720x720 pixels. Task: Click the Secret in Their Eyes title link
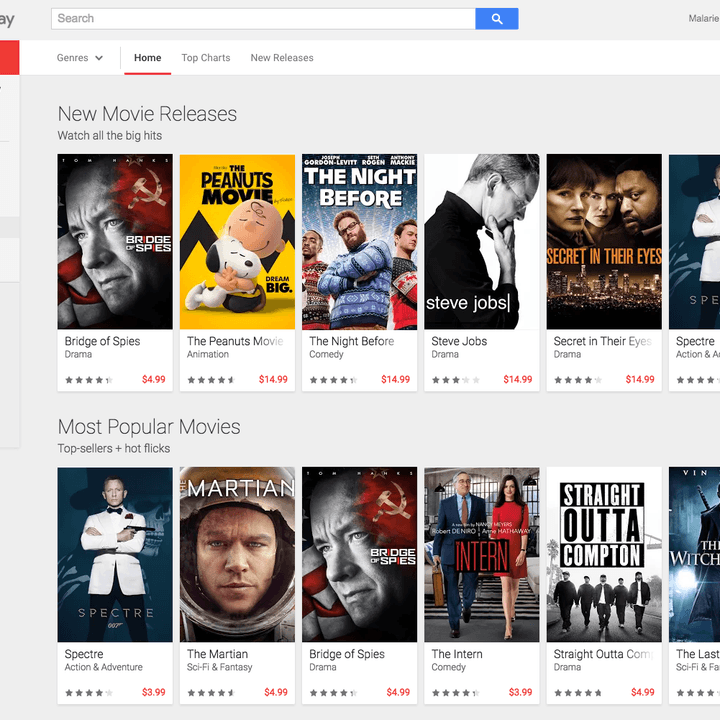[602, 341]
